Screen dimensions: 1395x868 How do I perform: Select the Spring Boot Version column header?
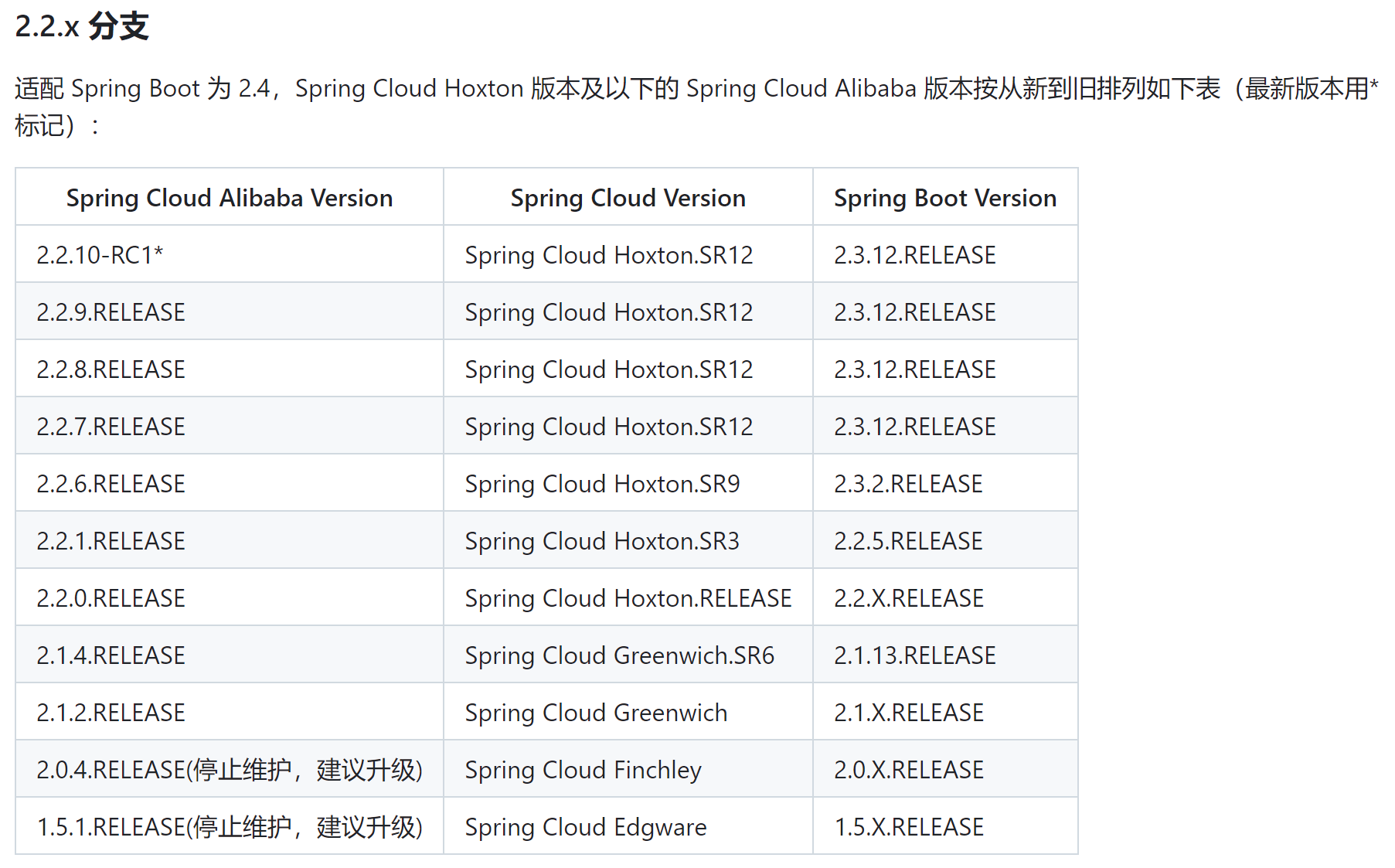pyautogui.click(x=945, y=198)
